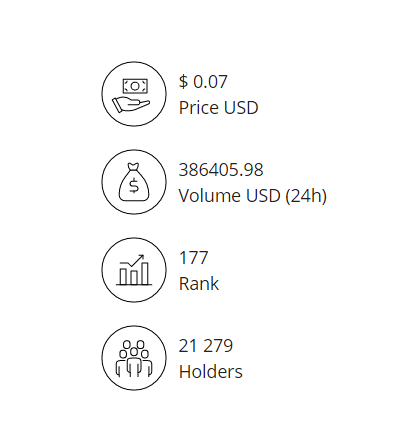
Task: Click the group of people holders icon
Action: (134, 358)
